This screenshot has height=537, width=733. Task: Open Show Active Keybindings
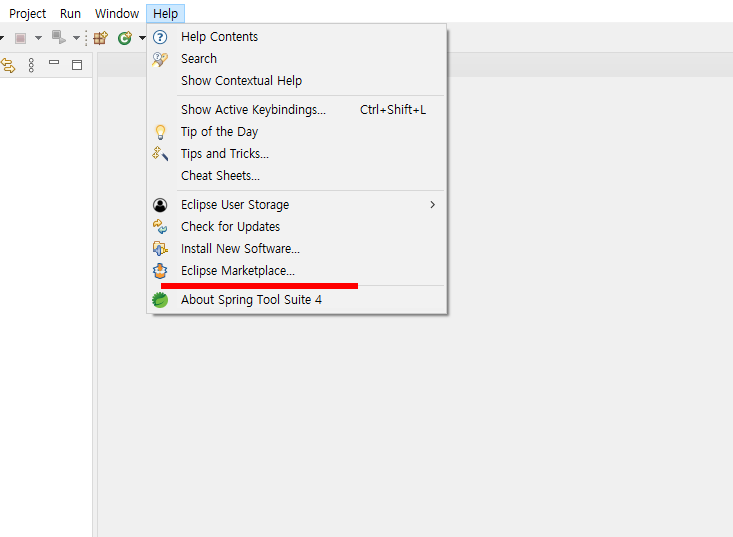(296, 109)
